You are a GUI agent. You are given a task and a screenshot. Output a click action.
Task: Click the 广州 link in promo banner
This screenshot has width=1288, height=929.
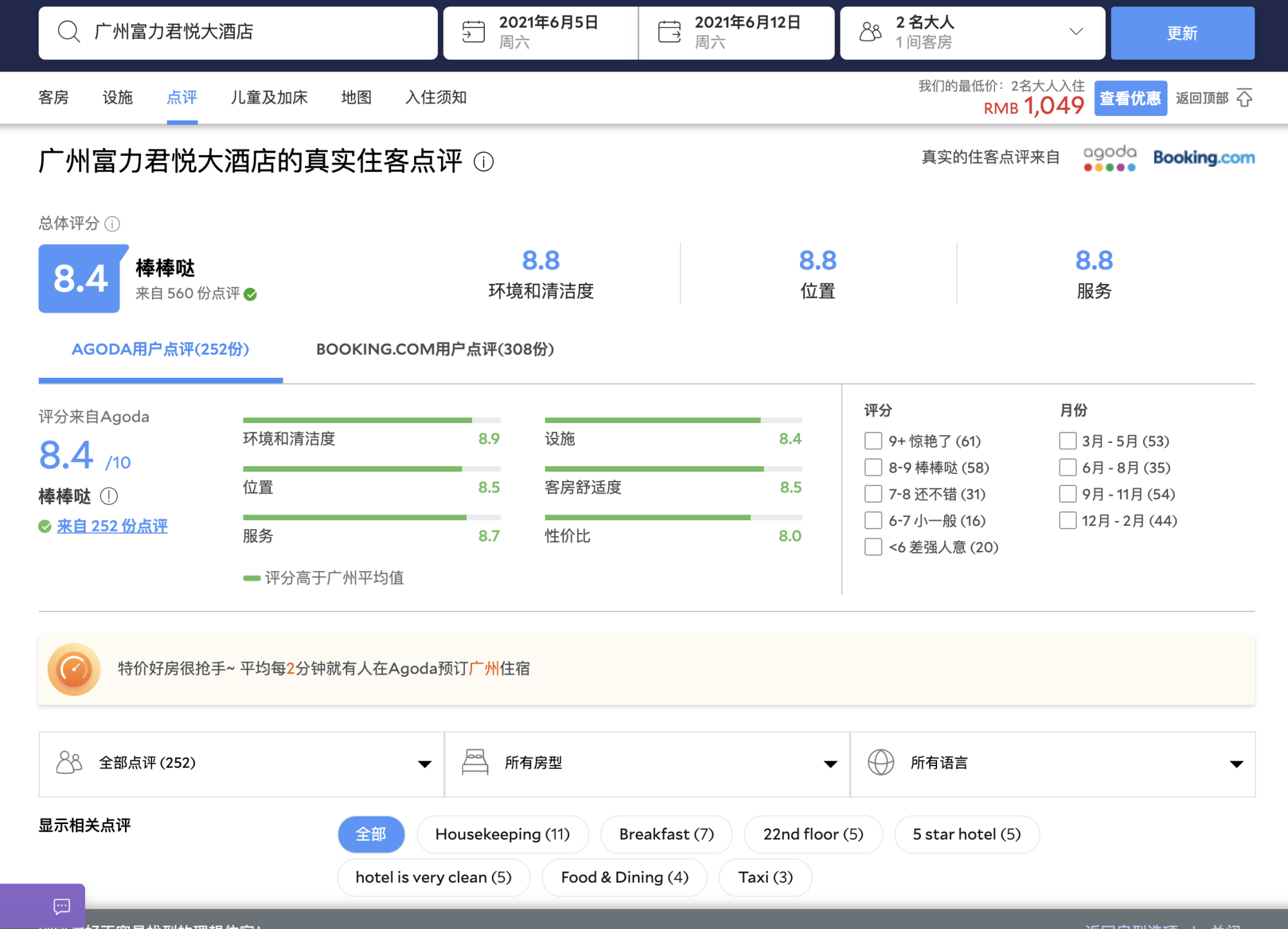pyautogui.click(x=484, y=669)
